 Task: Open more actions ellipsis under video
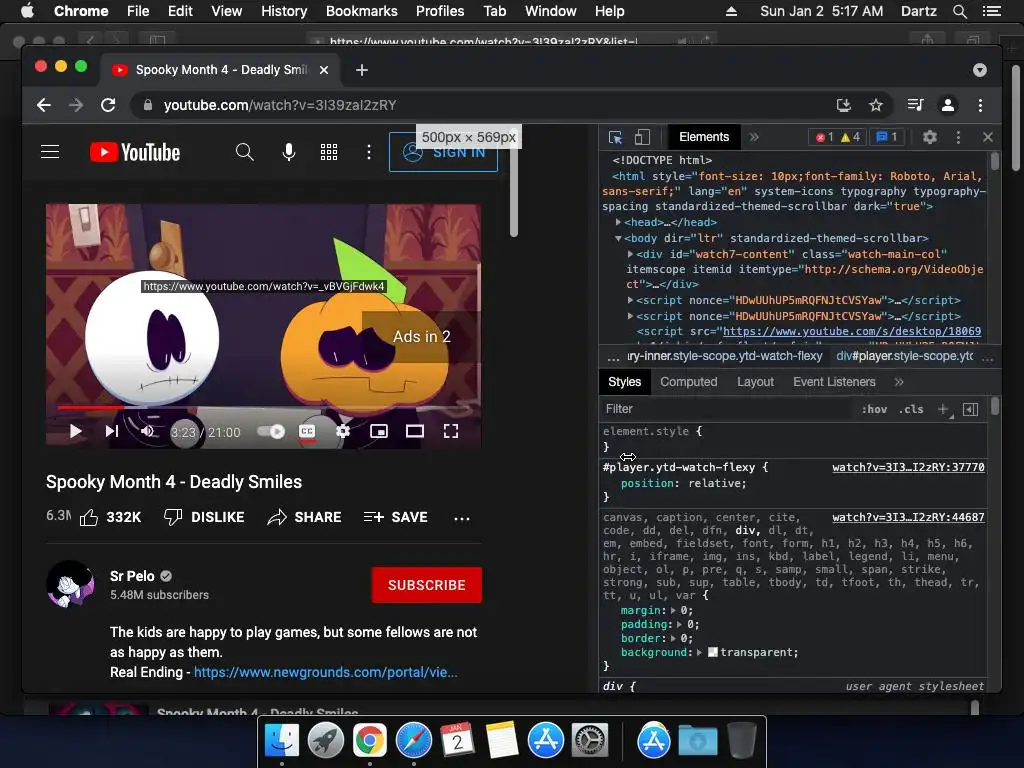[462, 518]
